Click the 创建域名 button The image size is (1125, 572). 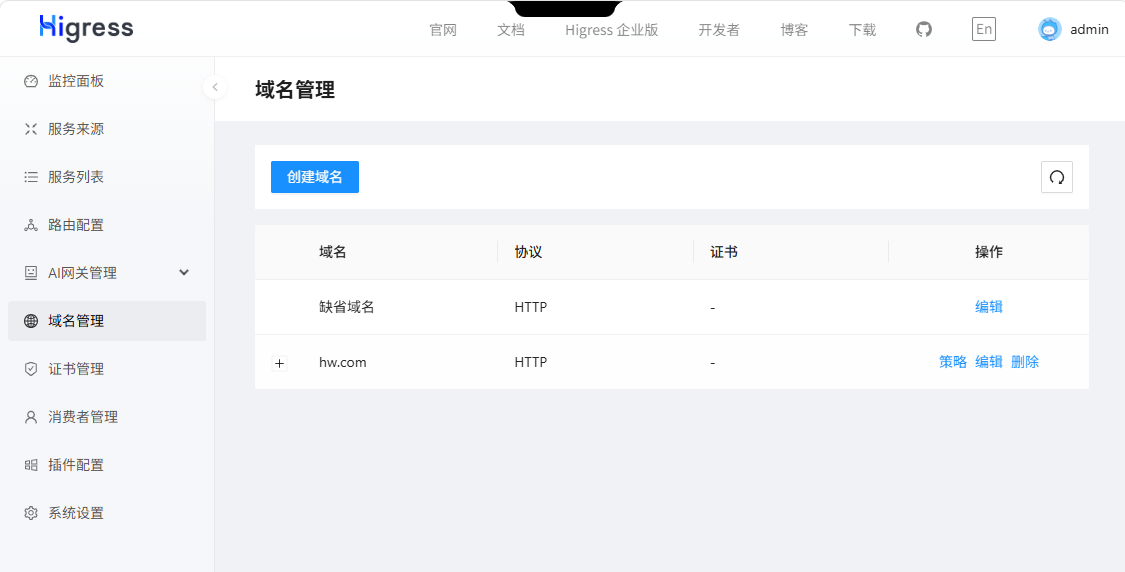[315, 177]
